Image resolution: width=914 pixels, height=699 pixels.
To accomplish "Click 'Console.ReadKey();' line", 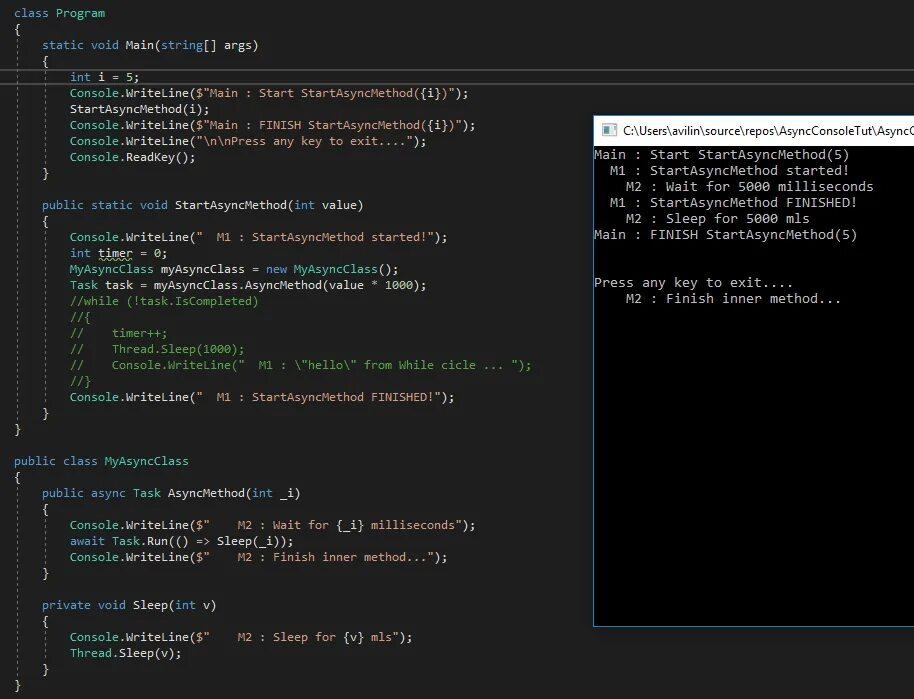I will click(132, 157).
